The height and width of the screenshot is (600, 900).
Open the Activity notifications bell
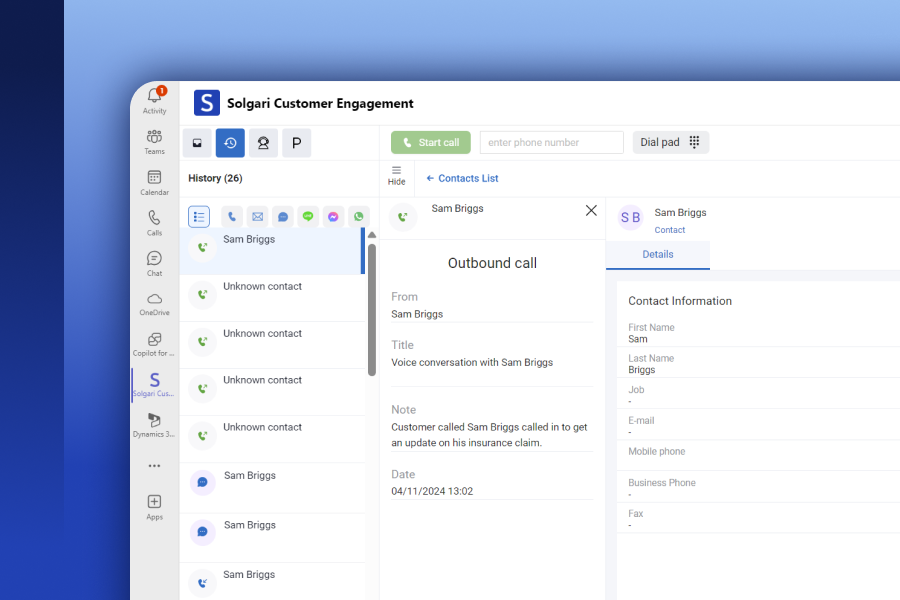pos(154,100)
